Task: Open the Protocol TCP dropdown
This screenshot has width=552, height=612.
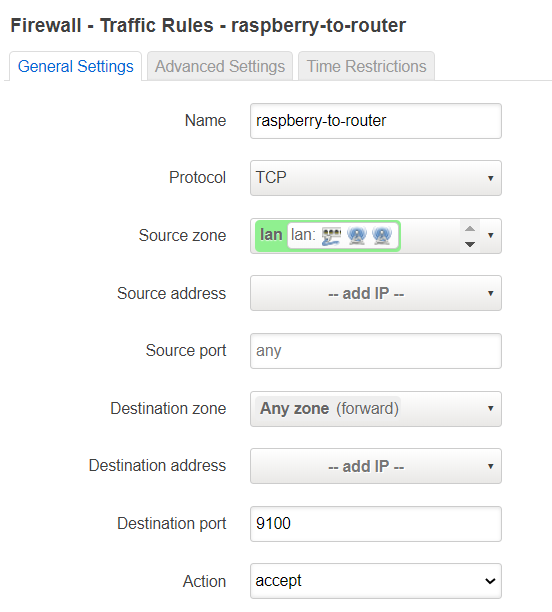Action: click(x=376, y=178)
